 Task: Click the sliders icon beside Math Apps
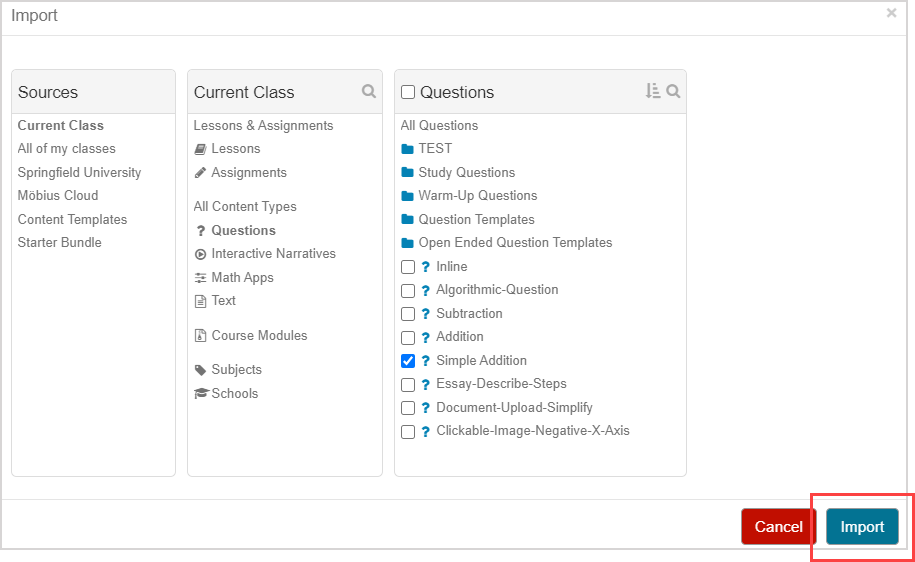point(201,278)
